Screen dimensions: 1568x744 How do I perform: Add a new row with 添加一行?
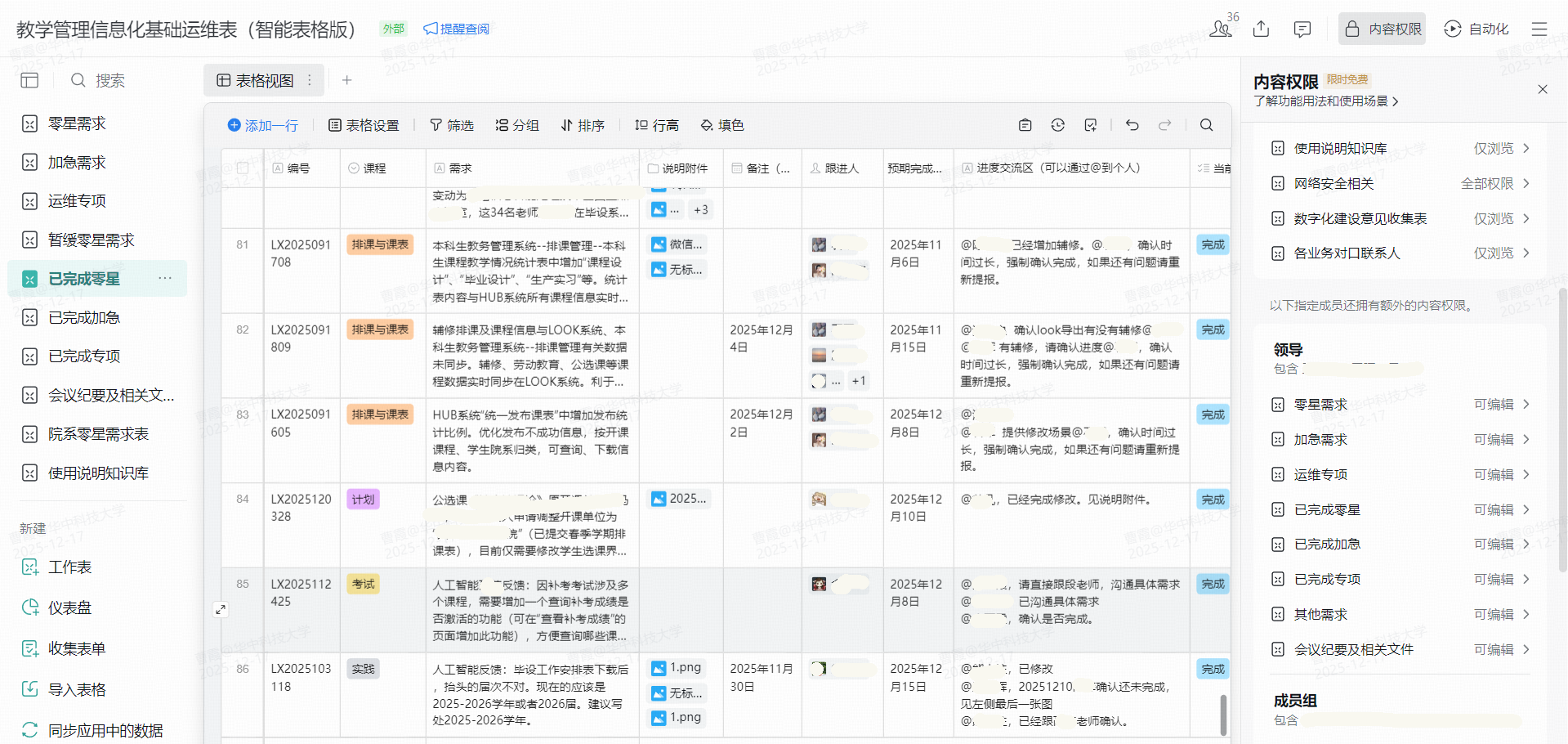[263, 125]
